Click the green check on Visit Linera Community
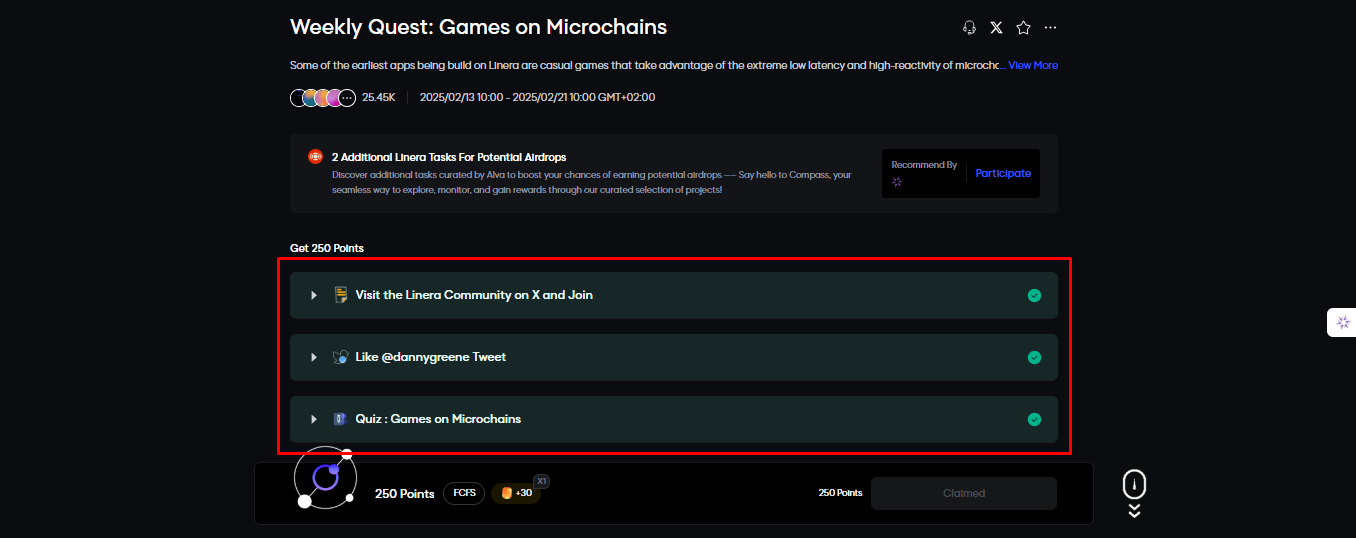 tap(1034, 295)
